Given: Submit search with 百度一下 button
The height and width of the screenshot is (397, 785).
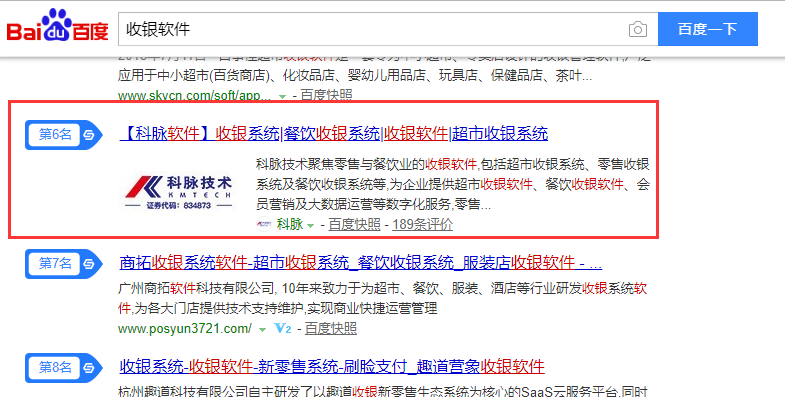Looking at the screenshot, I should point(707,29).
